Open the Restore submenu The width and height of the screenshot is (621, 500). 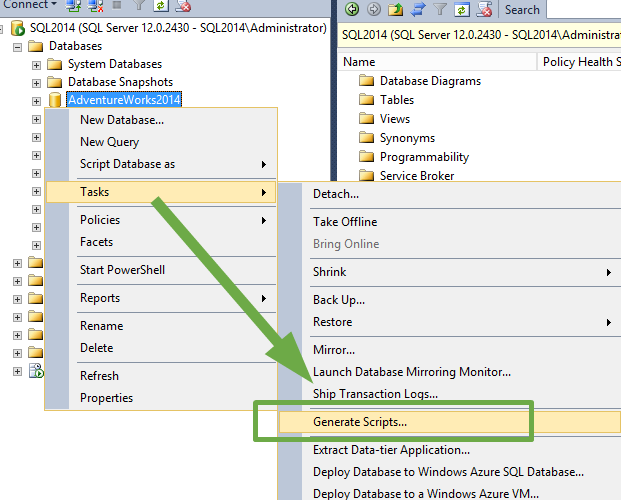pyautogui.click(x=450, y=322)
